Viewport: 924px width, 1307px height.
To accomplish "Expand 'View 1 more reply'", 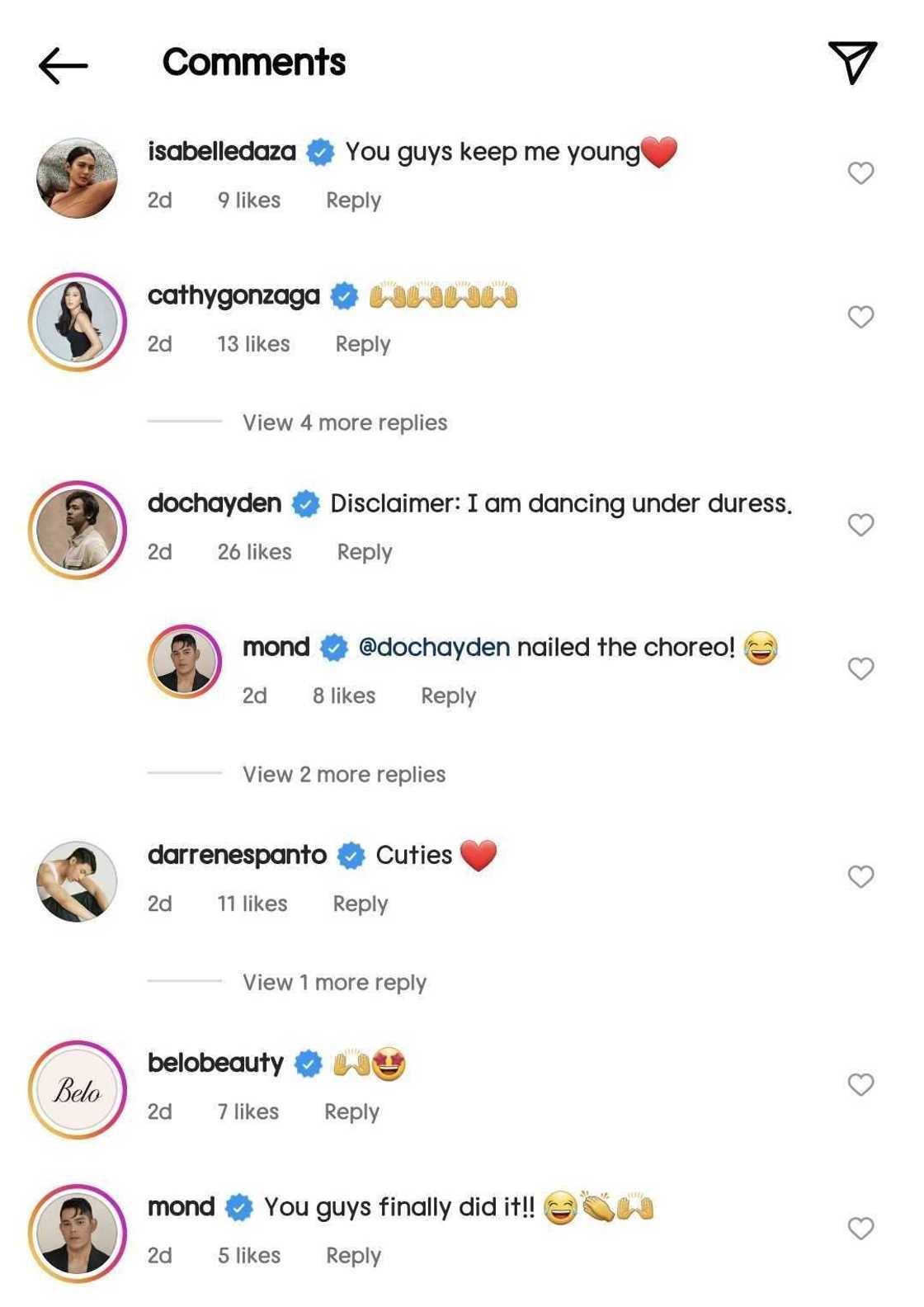I will 334,982.
